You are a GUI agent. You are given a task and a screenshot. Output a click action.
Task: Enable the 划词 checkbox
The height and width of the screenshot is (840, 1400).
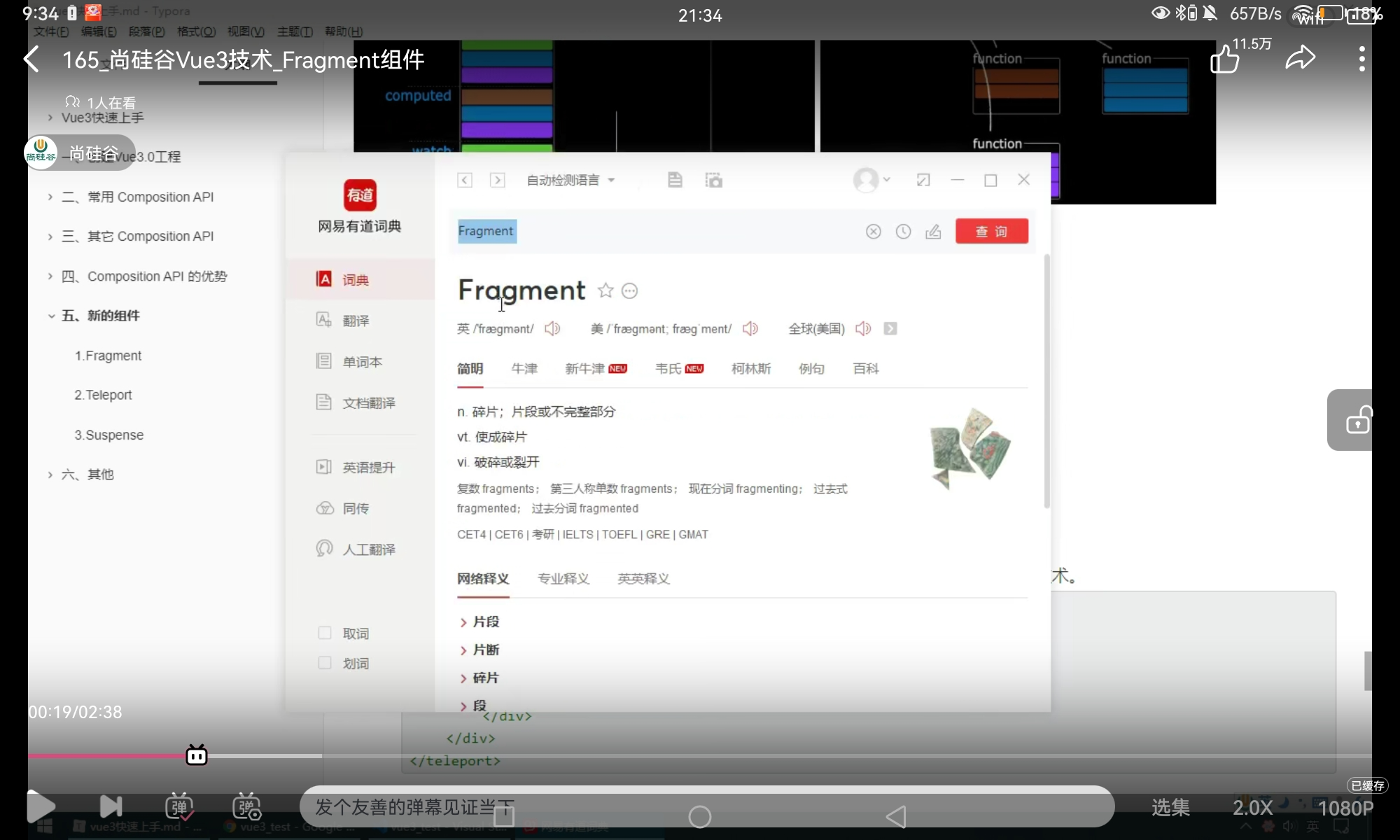point(325,662)
